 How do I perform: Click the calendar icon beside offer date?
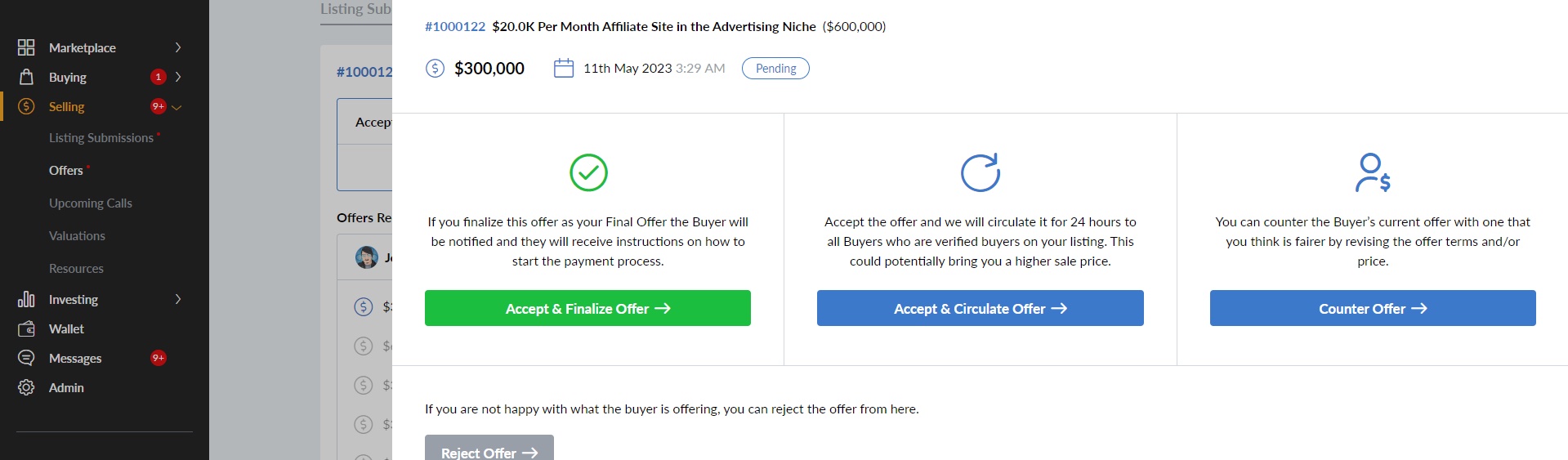pyautogui.click(x=564, y=68)
